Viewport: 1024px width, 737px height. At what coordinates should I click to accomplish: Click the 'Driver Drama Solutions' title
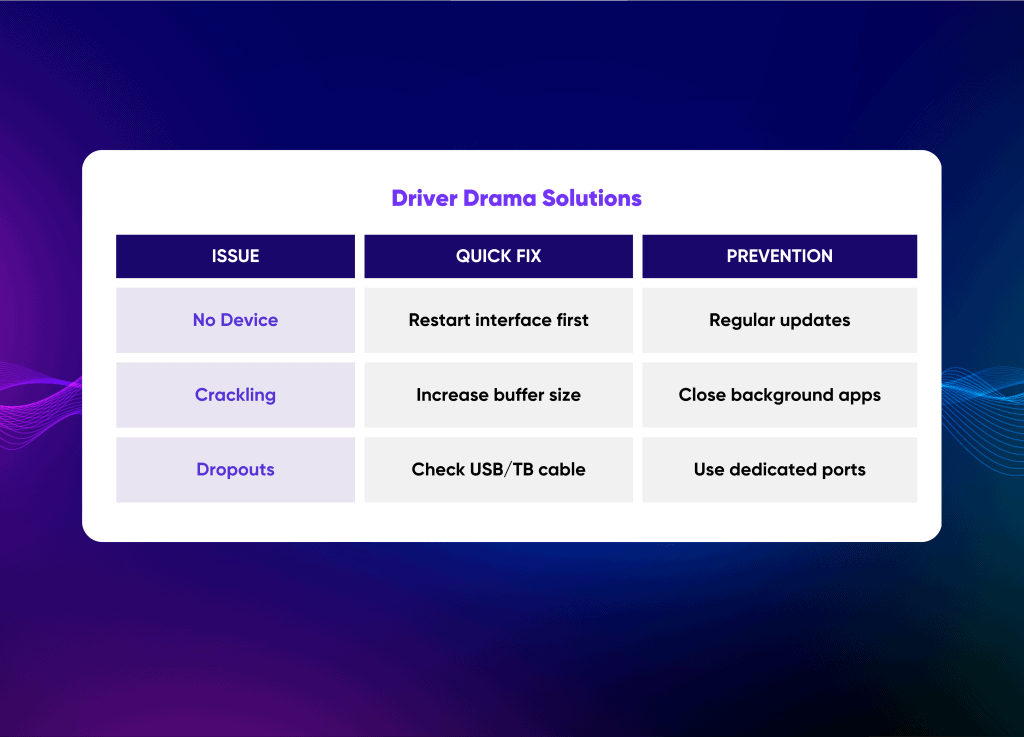tap(516, 198)
